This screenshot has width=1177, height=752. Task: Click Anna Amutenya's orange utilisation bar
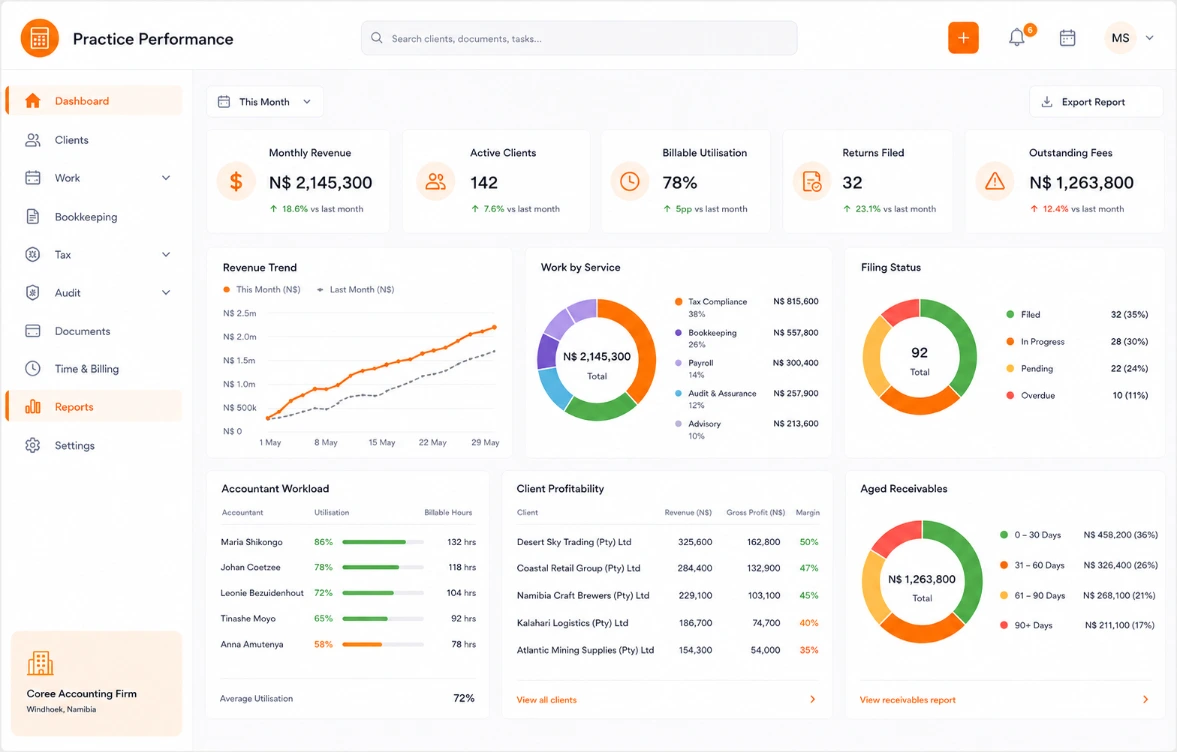383,644
